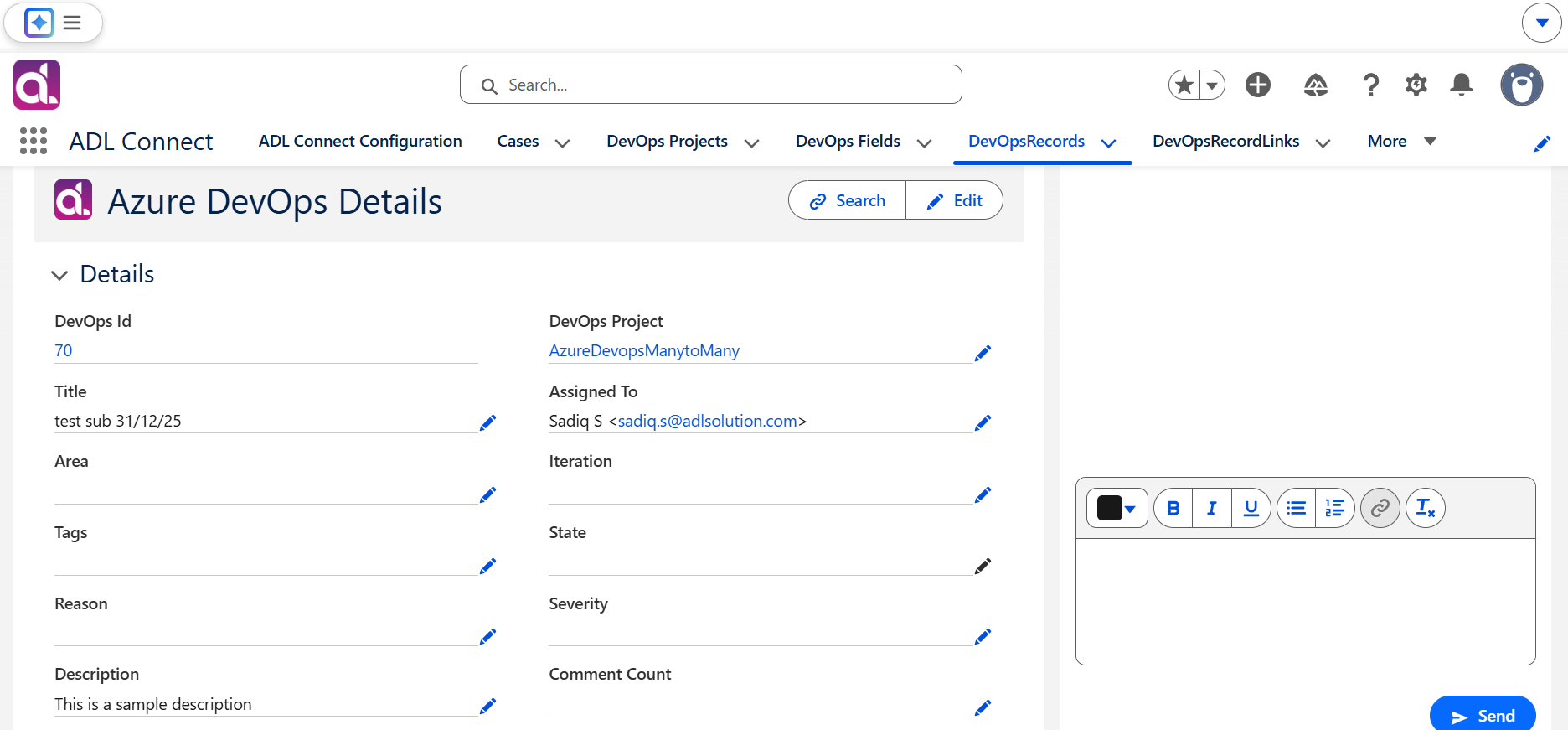Toggle bold formatting in comment editor
The width and height of the screenshot is (1568, 730).
pos(1173,508)
